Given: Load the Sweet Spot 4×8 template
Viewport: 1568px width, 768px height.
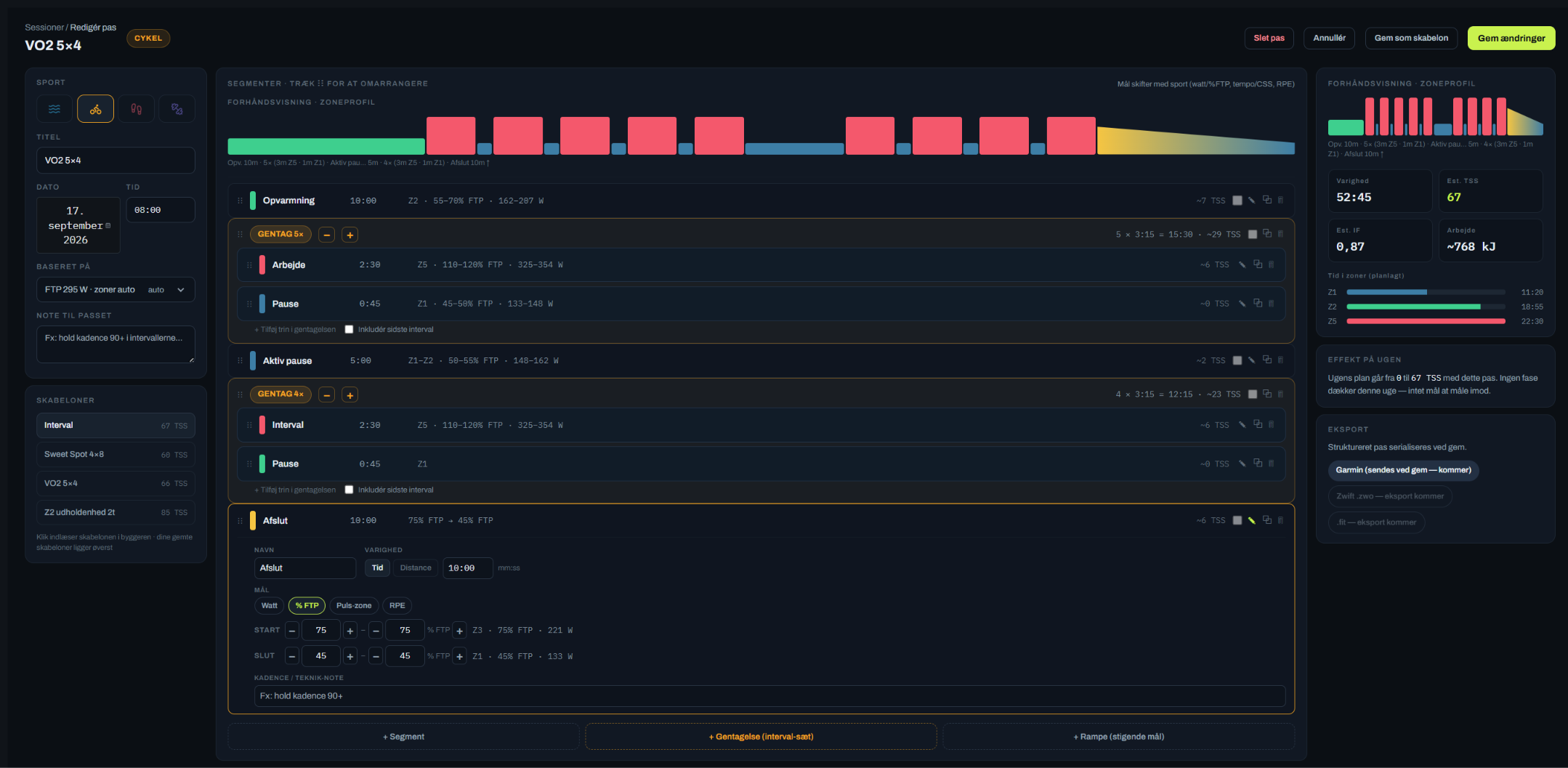Looking at the screenshot, I should [116, 455].
